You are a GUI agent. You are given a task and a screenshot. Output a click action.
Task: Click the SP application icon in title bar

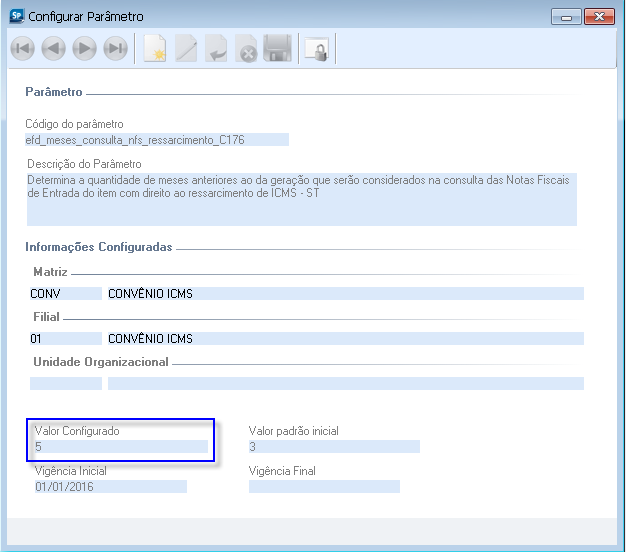pos(16,16)
